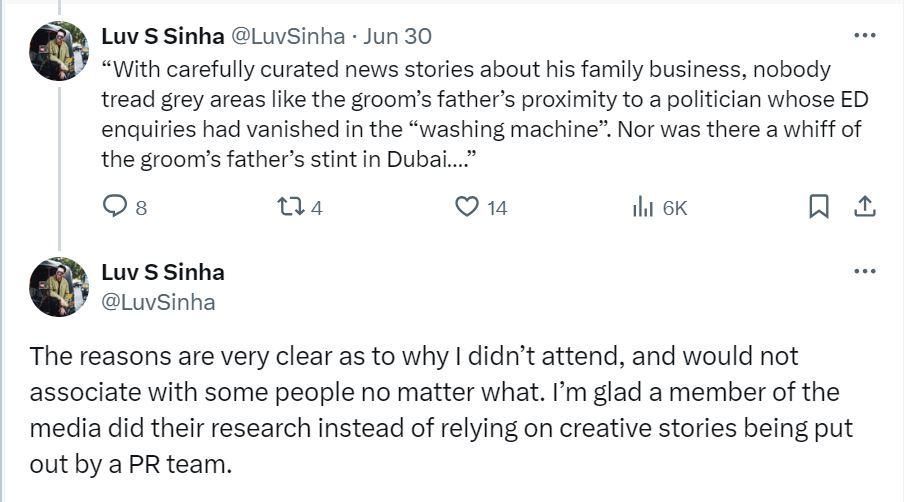Viewport: 905px width, 502px height.
Task: Click the repost count showing 4
Action: point(316,208)
